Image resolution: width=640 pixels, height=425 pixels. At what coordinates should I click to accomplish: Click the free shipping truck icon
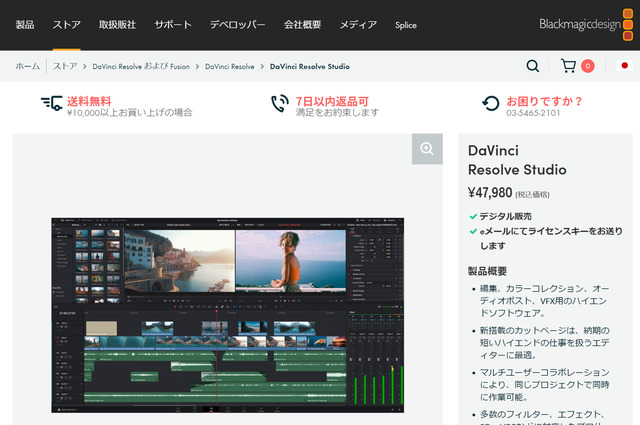[51, 103]
